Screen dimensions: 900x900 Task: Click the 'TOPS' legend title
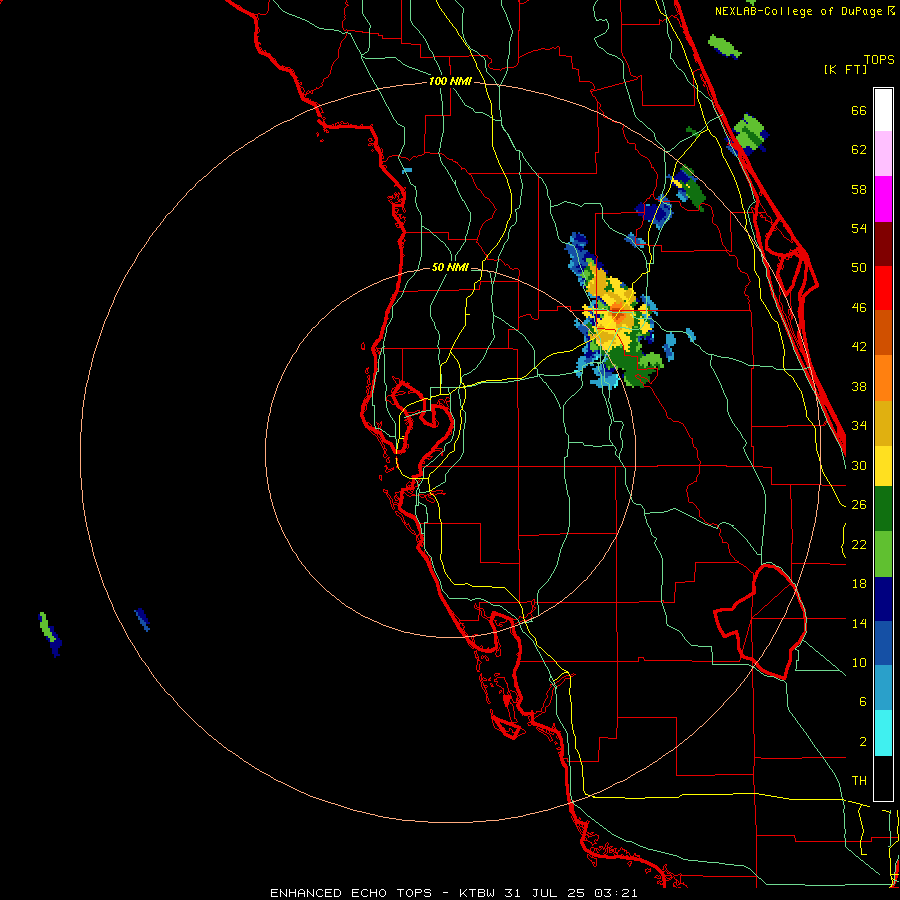(x=879, y=59)
